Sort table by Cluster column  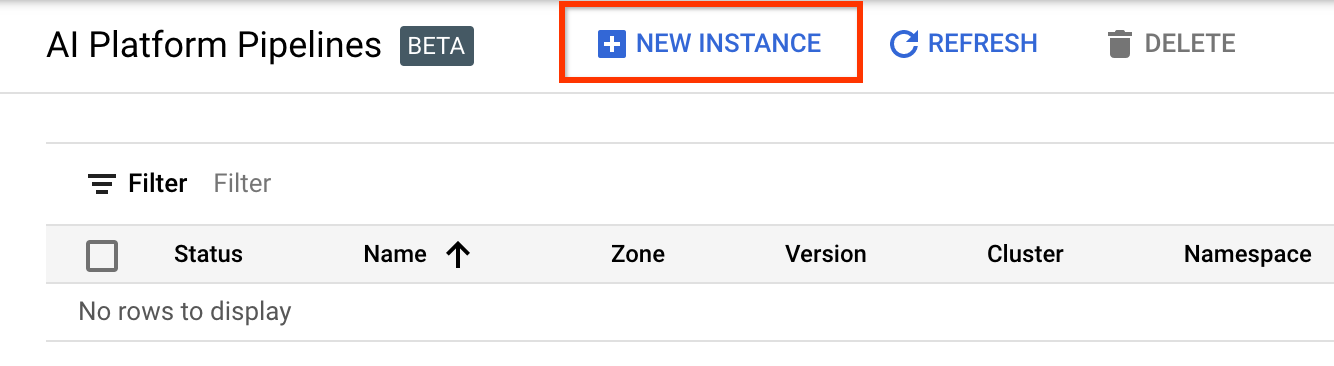point(1025,255)
